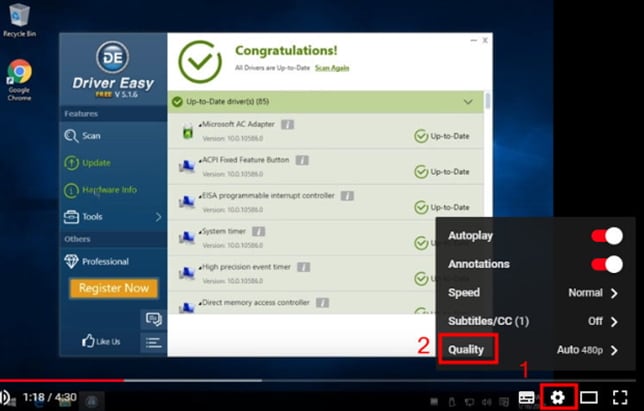The height and width of the screenshot is (411, 644).
Task: Click the Normal speed value
Action: click(x=586, y=293)
